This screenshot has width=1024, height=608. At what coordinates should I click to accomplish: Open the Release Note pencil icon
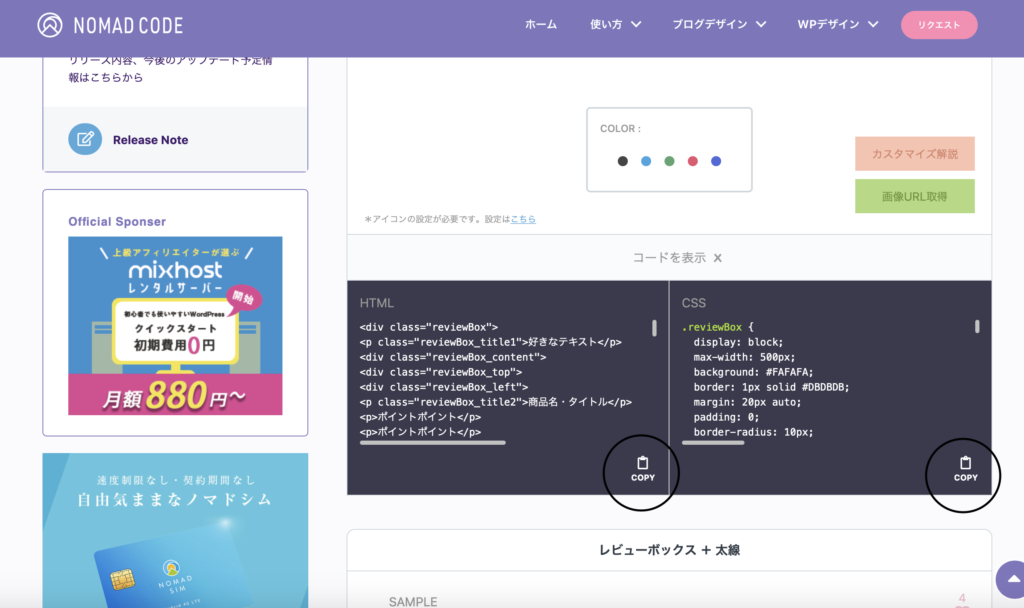pos(85,139)
